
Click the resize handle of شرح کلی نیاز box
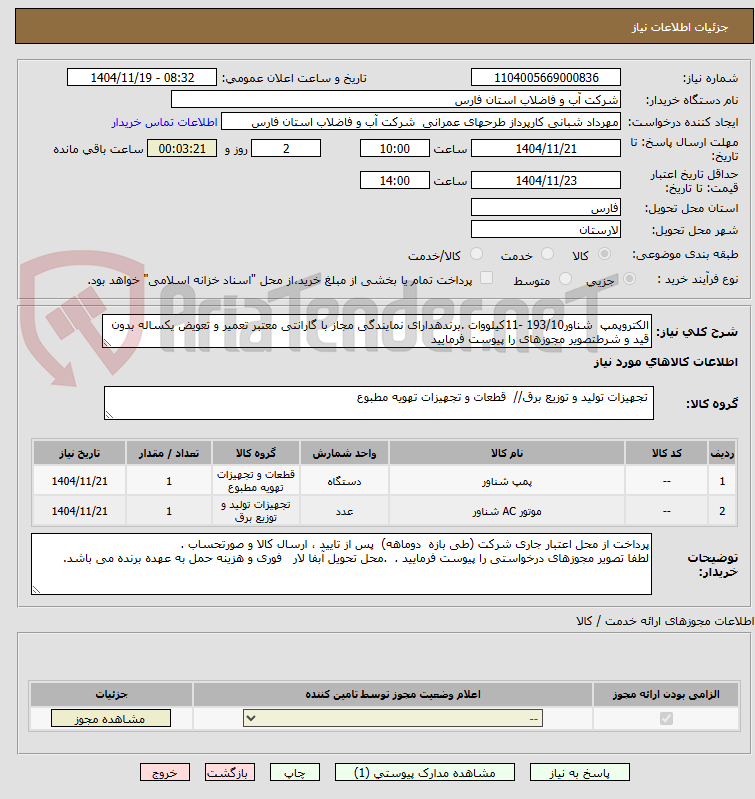click(107, 343)
